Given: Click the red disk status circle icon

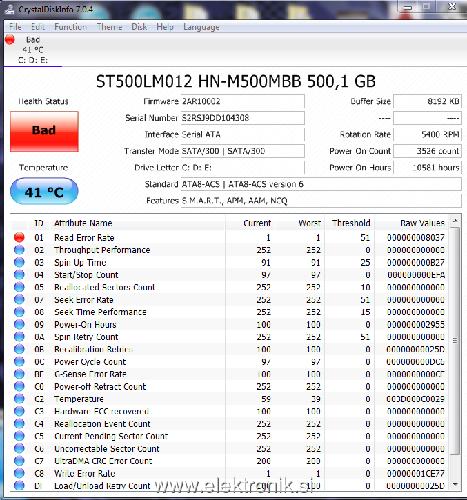Looking at the screenshot, I should pos(10,39).
